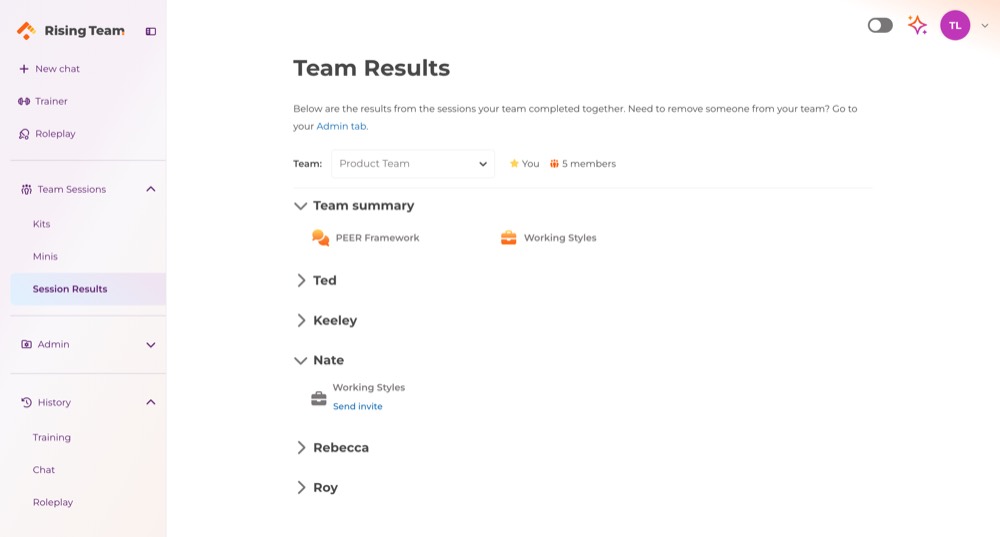Click the Rising Team title text
1000x537 pixels.
pyautogui.click(x=84, y=31)
